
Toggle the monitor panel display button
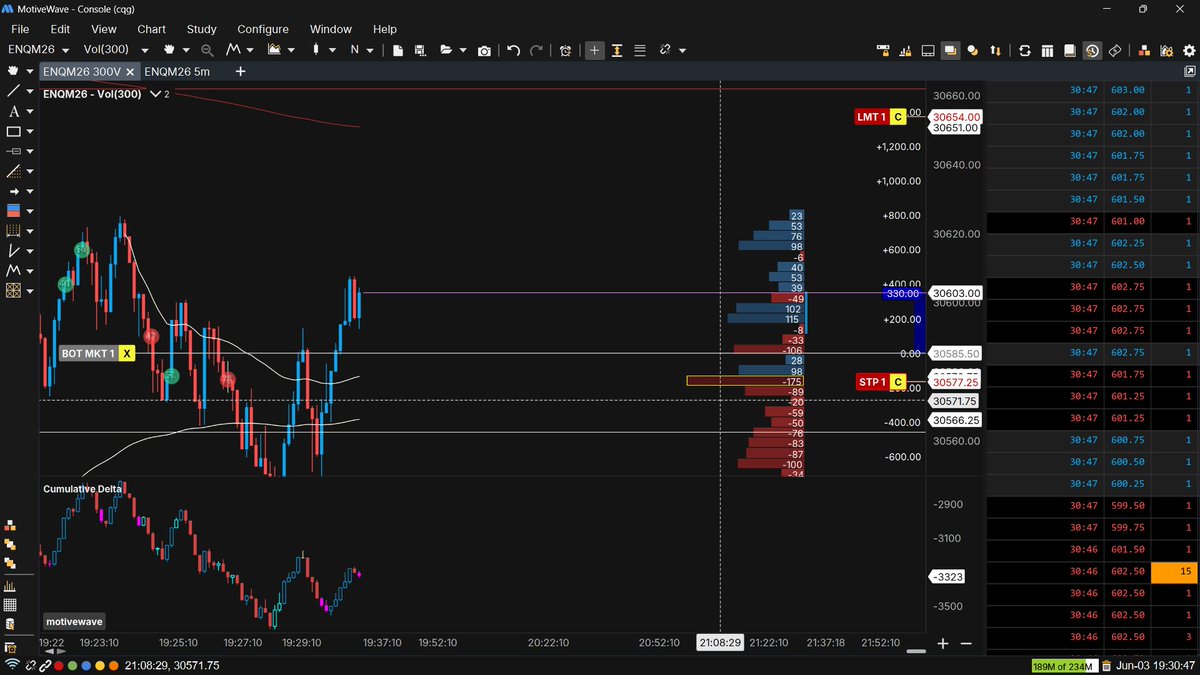(x=928, y=50)
